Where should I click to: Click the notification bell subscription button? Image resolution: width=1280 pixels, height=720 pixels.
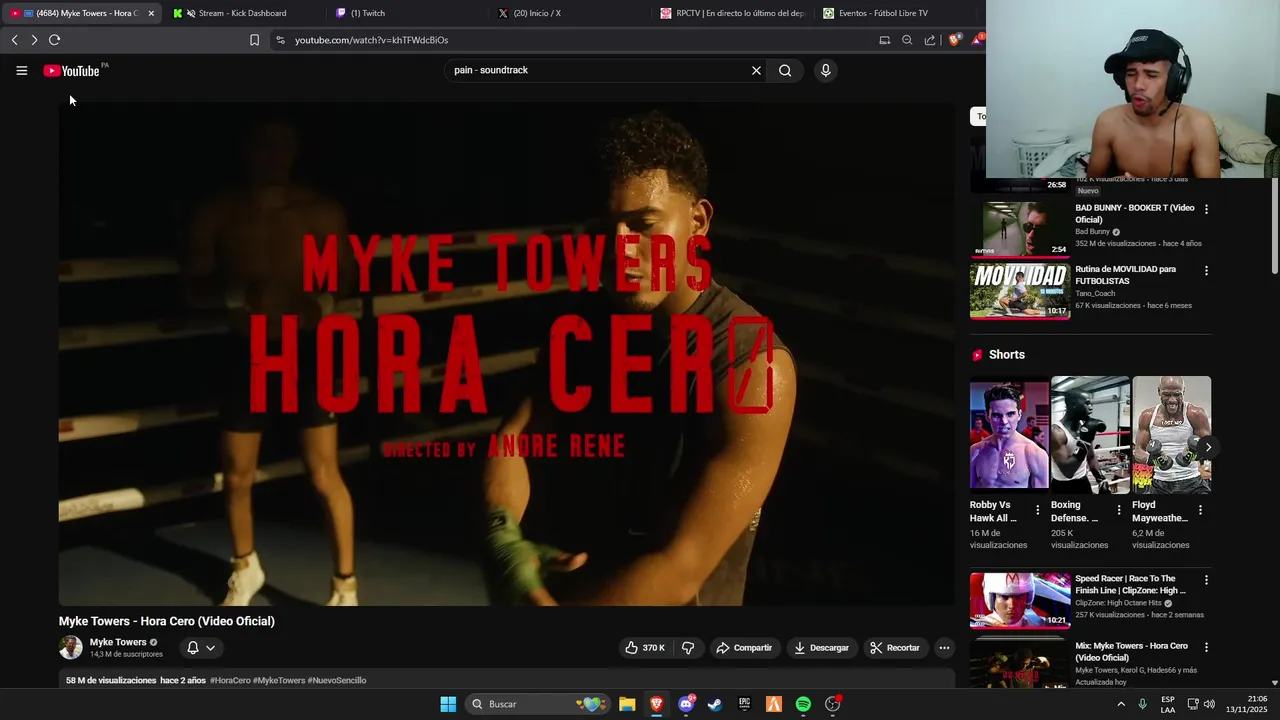(193, 648)
